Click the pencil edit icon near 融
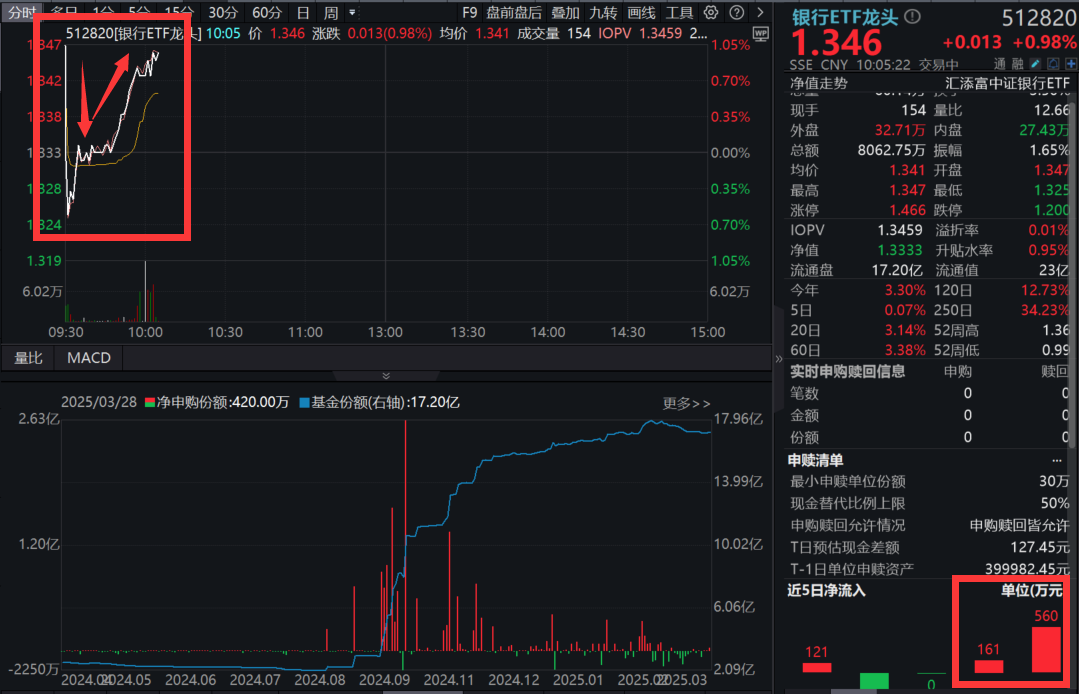 click(1034, 63)
